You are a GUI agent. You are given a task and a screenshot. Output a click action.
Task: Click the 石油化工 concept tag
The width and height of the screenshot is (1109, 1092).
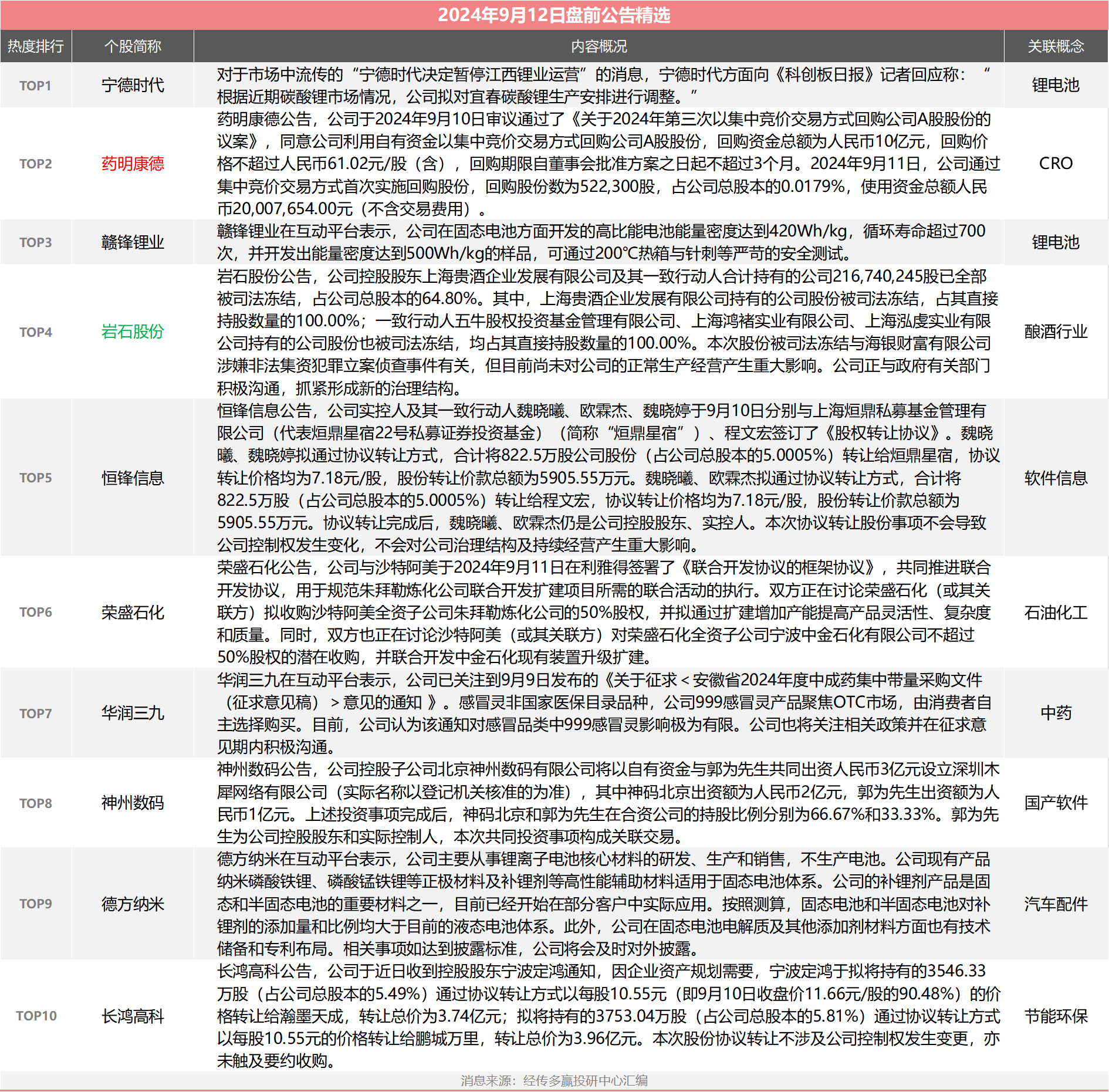pyautogui.click(x=1056, y=613)
